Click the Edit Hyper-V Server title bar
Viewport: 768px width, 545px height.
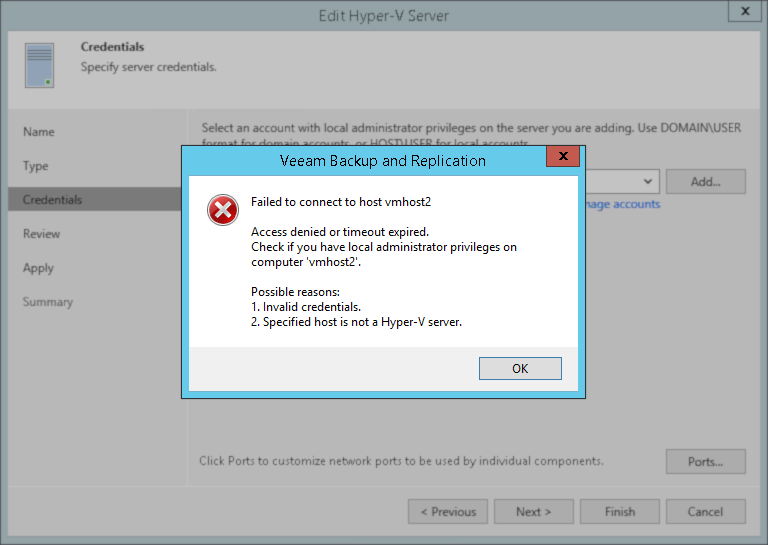pos(384,16)
